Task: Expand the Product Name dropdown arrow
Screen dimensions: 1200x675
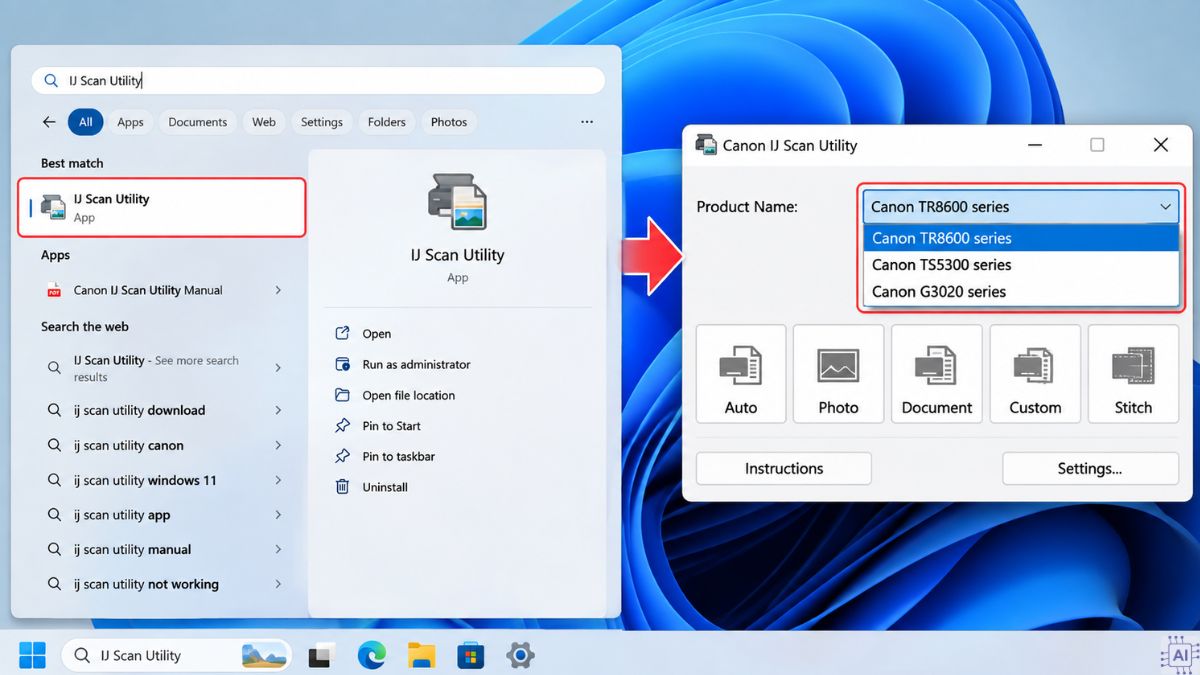Action: tap(1165, 207)
